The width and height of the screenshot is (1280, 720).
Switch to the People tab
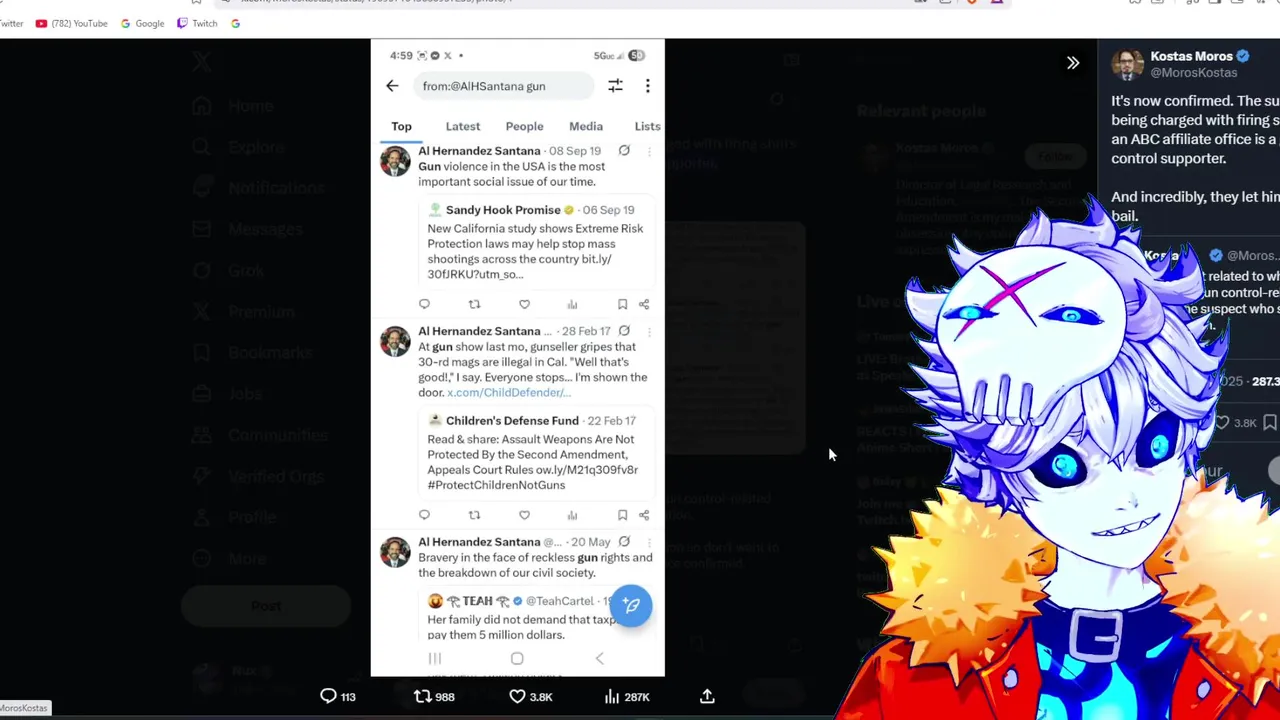coord(524,126)
